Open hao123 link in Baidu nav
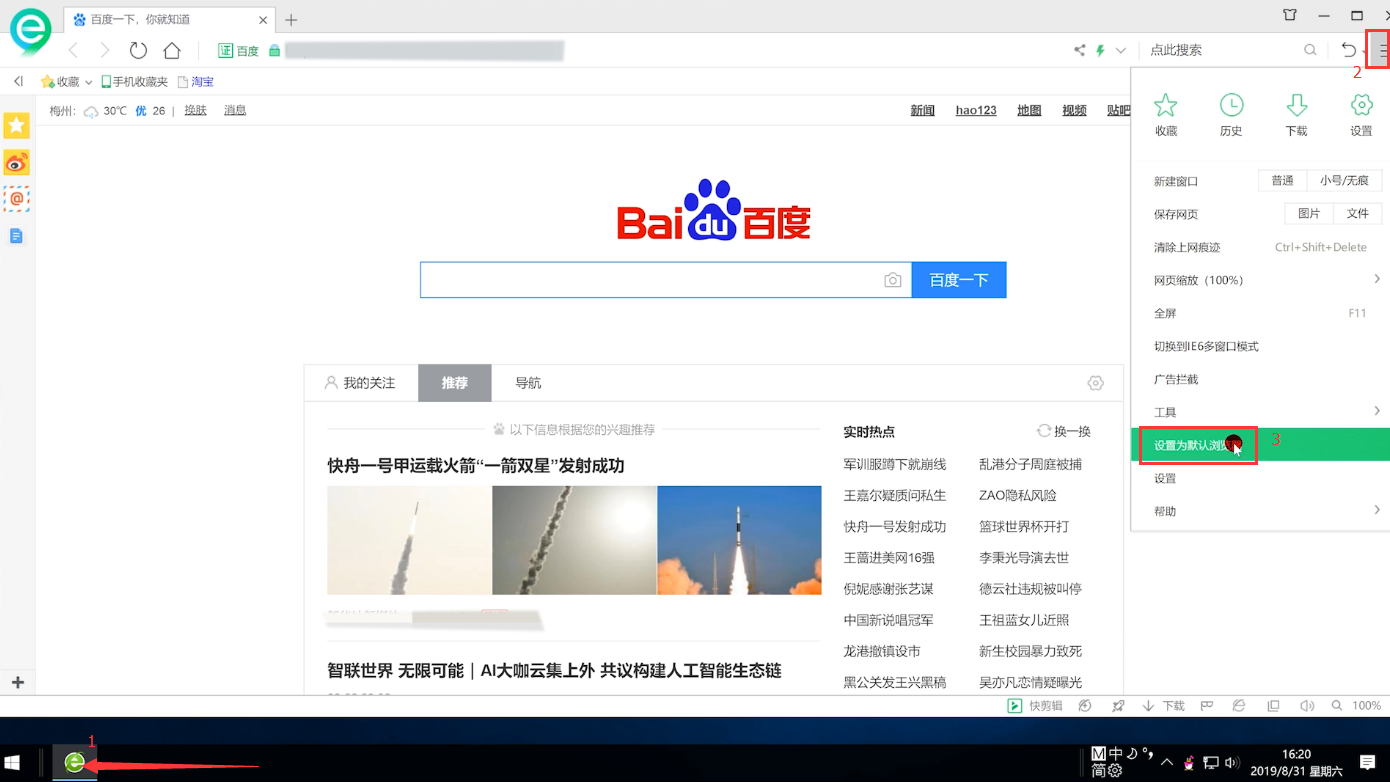This screenshot has width=1390, height=782. click(x=976, y=110)
